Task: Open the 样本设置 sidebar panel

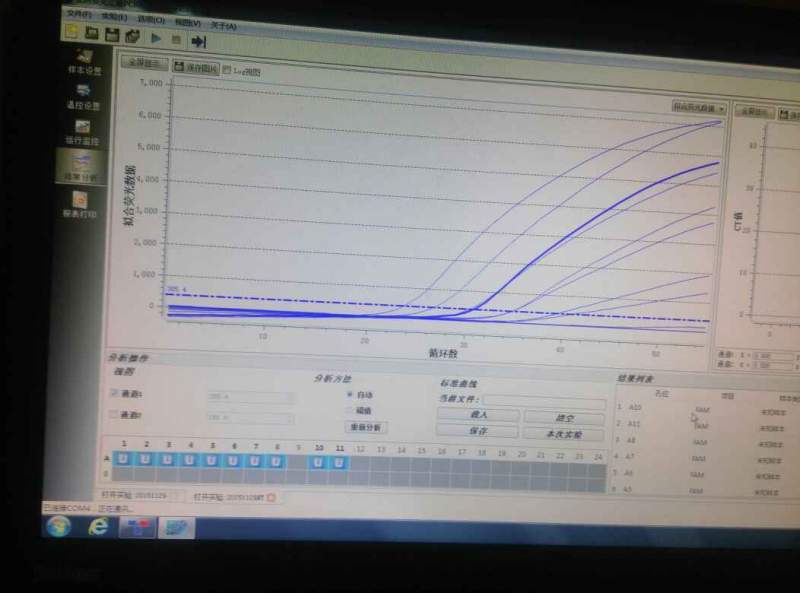Action: click(x=84, y=62)
